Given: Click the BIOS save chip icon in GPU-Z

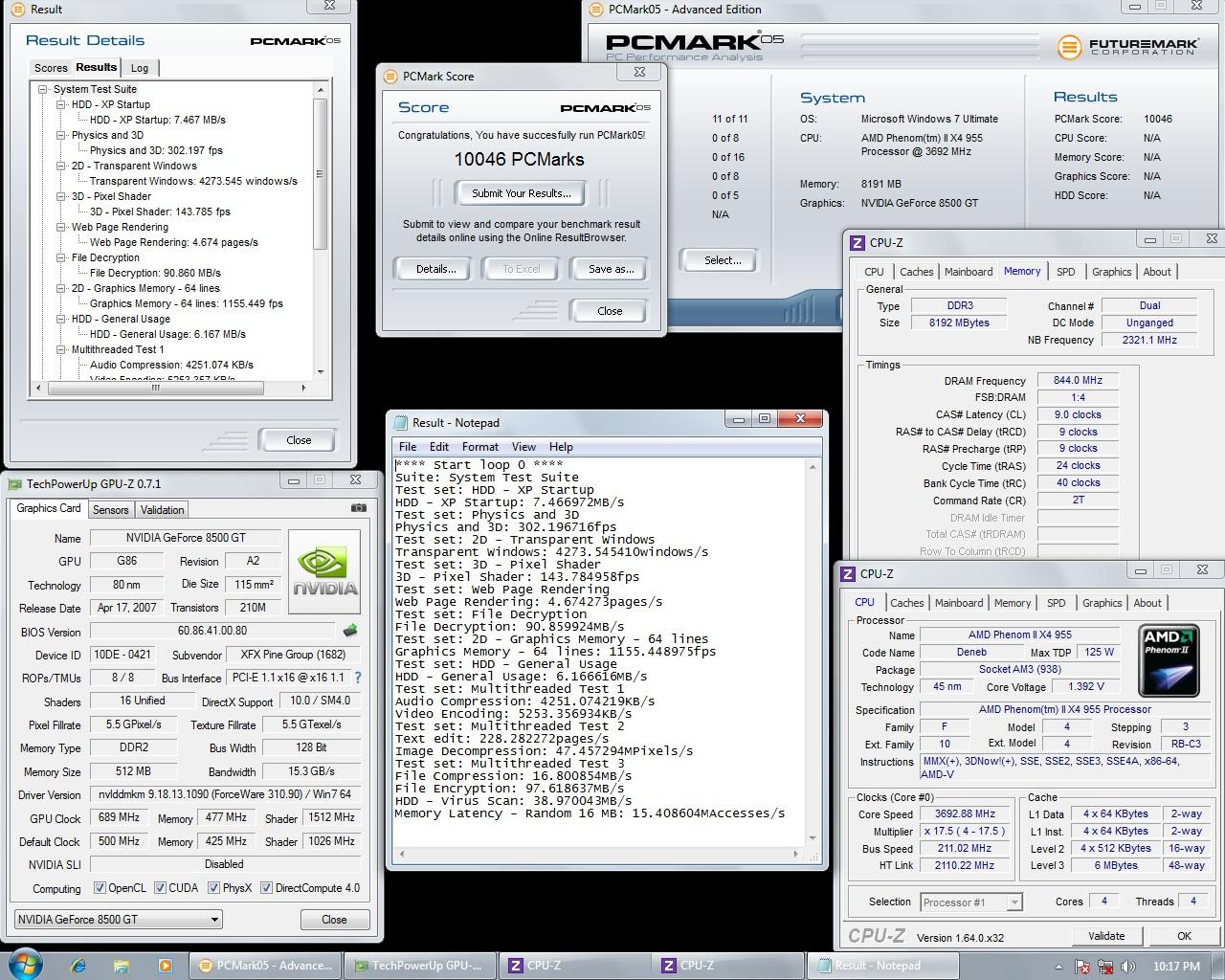Looking at the screenshot, I should click(x=350, y=631).
